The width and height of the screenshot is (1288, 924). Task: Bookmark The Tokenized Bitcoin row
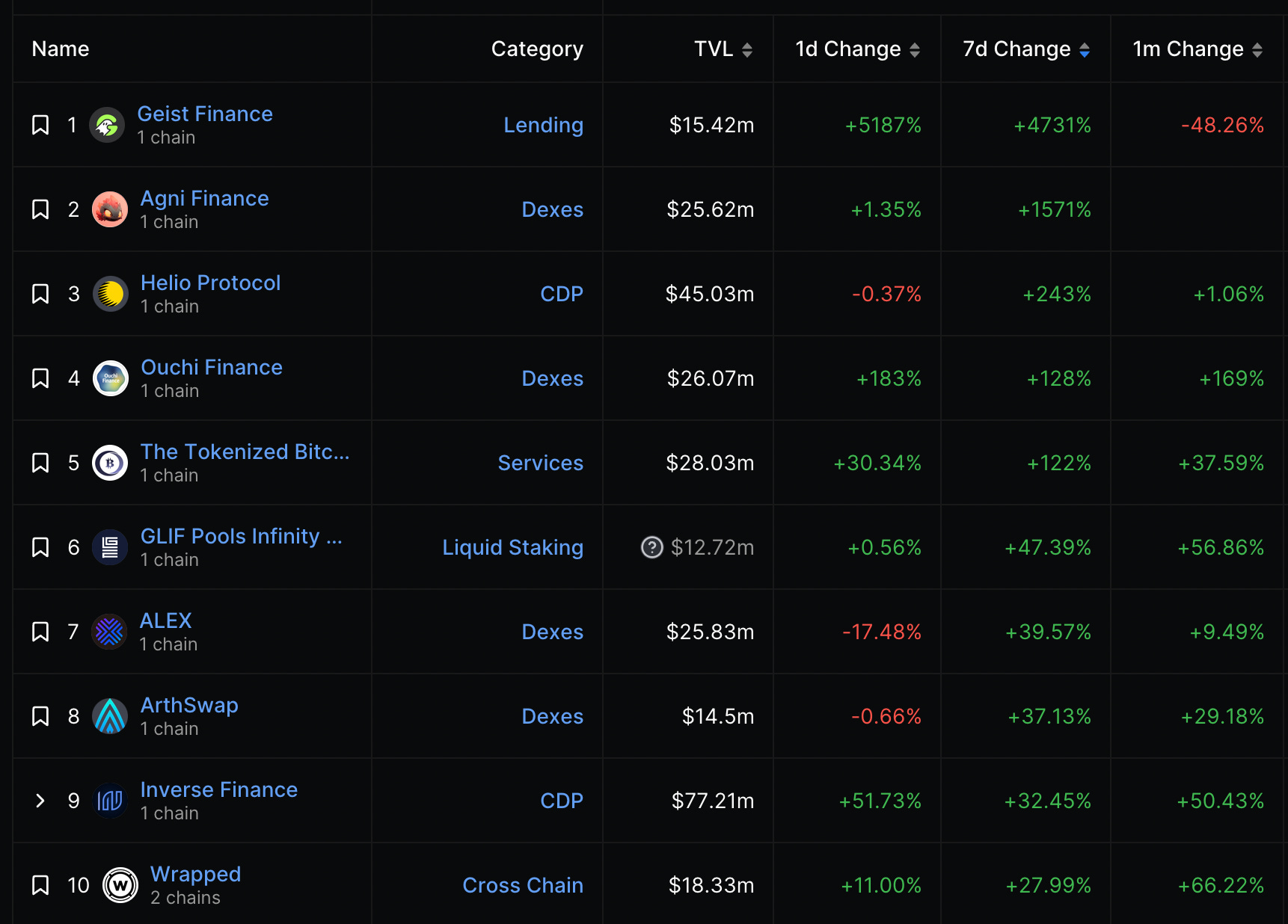coord(40,463)
